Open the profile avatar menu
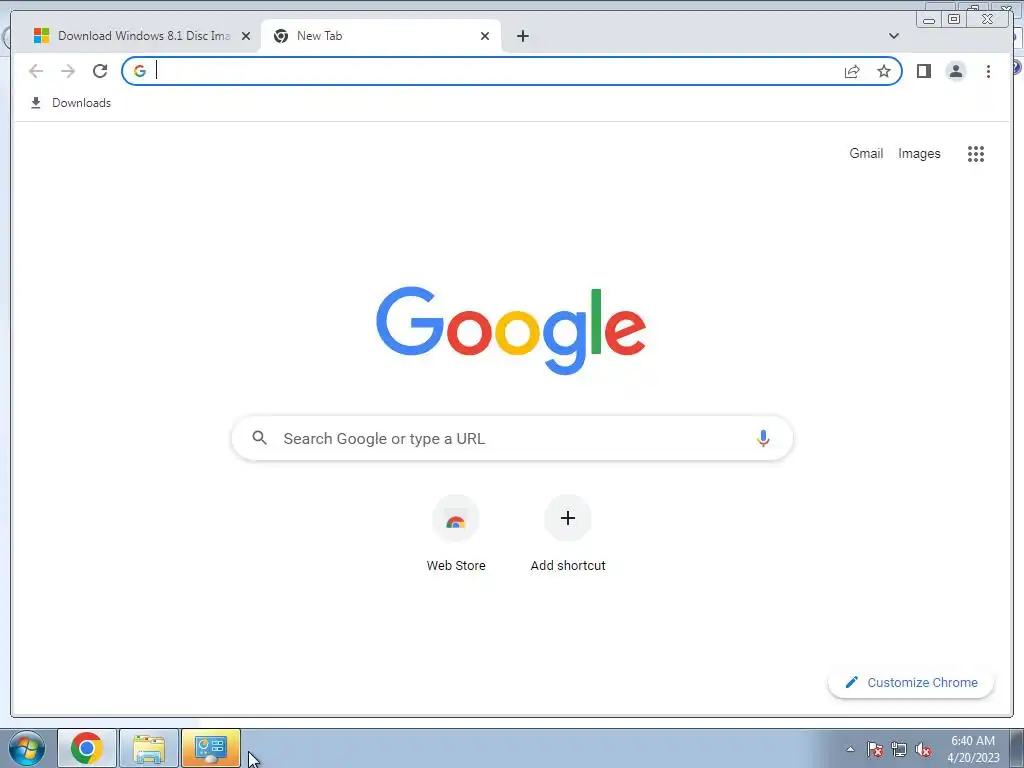Viewport: 1024px width, 768px height. (x=955, y=71)
